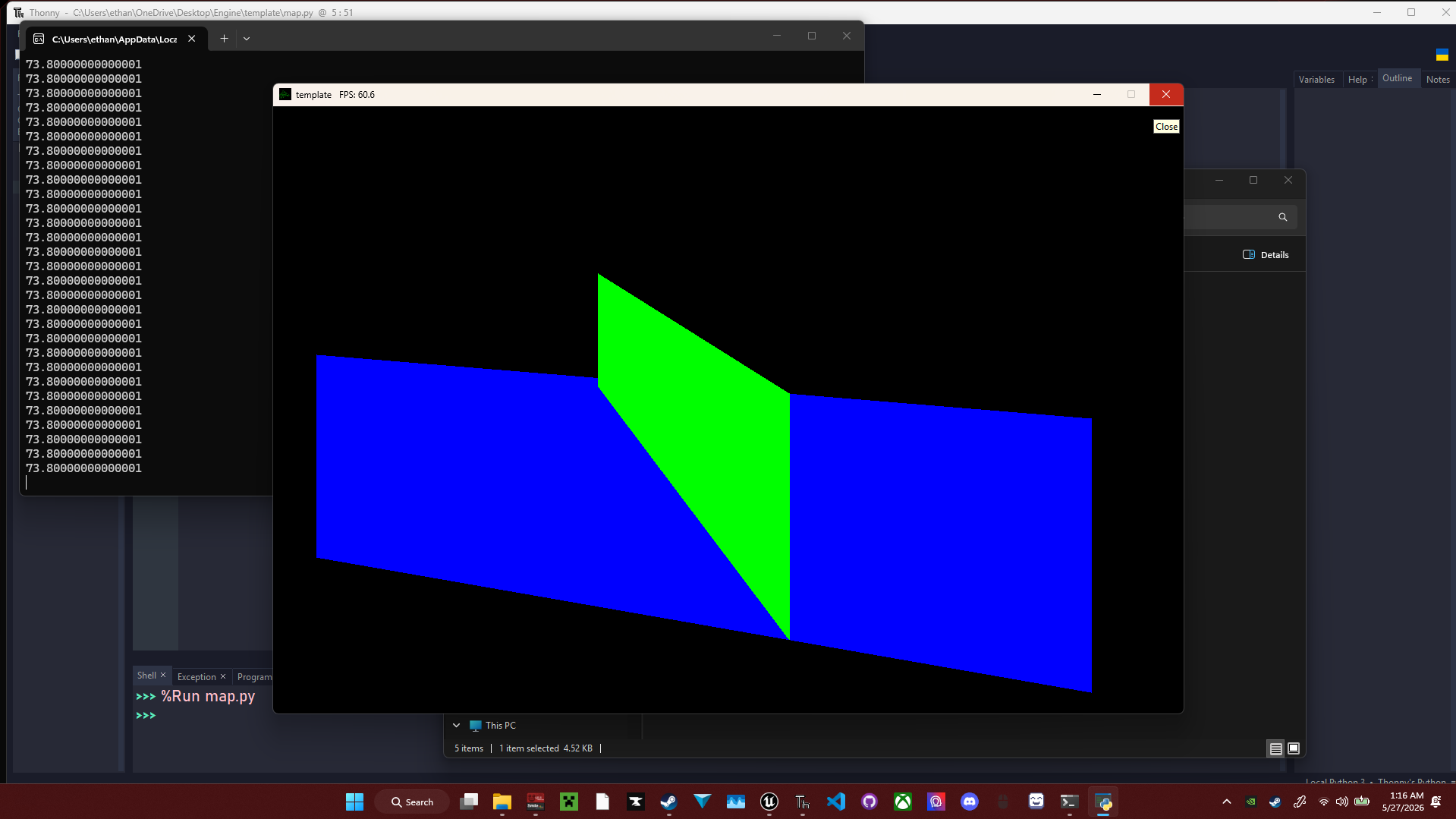Open the terminal profile dropdown arrow
This screenshot has height=819, width=1456.
247,39
